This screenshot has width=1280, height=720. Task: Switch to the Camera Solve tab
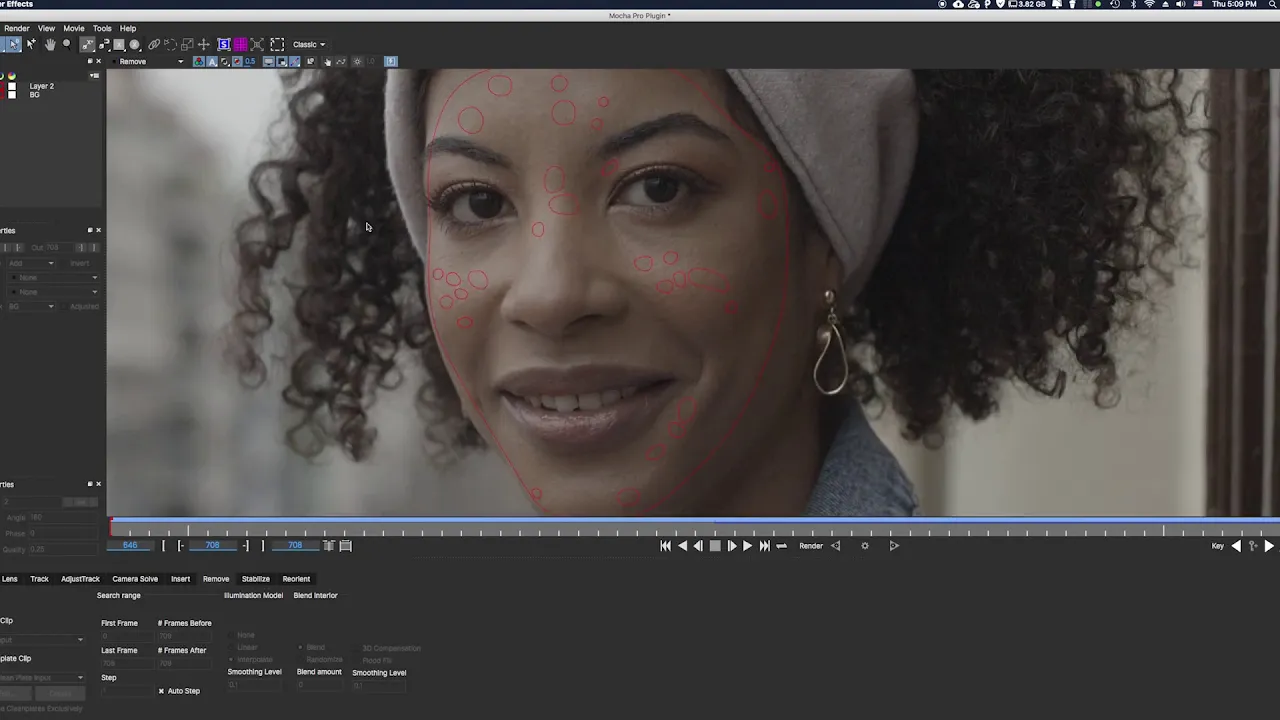click(x=135, y=579)
